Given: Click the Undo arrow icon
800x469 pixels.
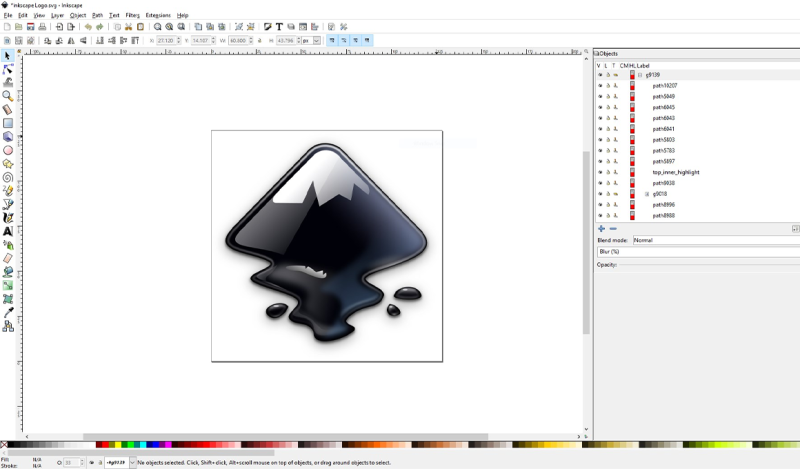Looking at the screenshot, I should click(88, 27).
